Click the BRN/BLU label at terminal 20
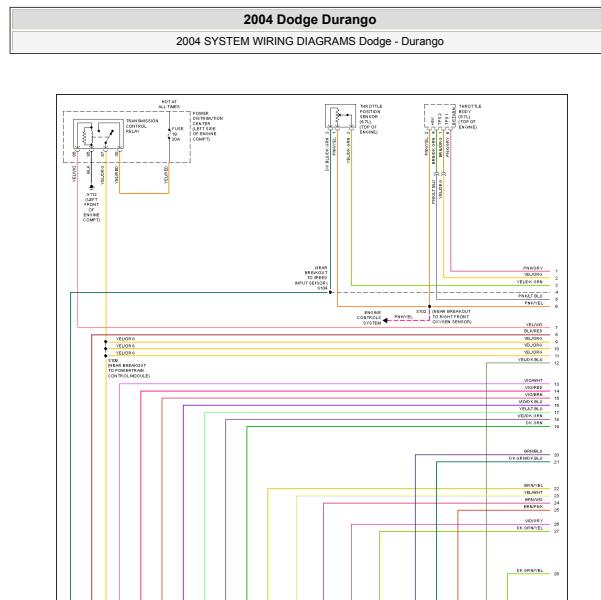Screen dimensions: 601x600 pos(533,451)
